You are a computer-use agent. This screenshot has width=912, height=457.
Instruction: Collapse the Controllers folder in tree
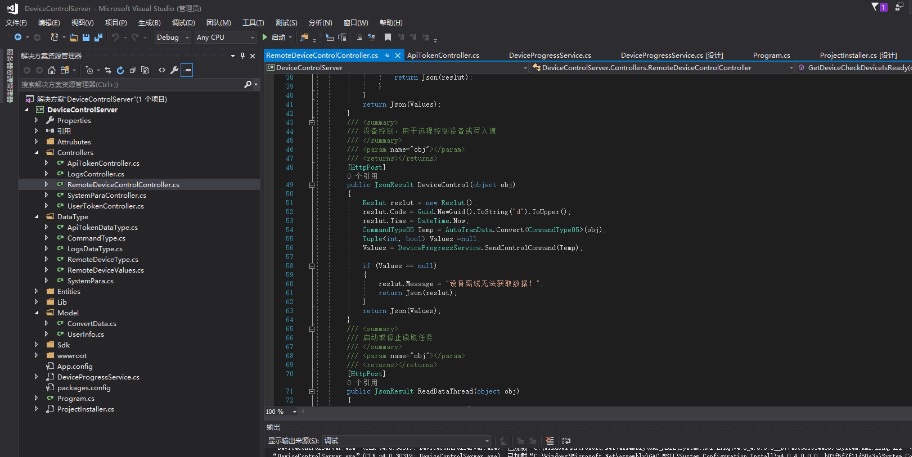pos(37,152)
